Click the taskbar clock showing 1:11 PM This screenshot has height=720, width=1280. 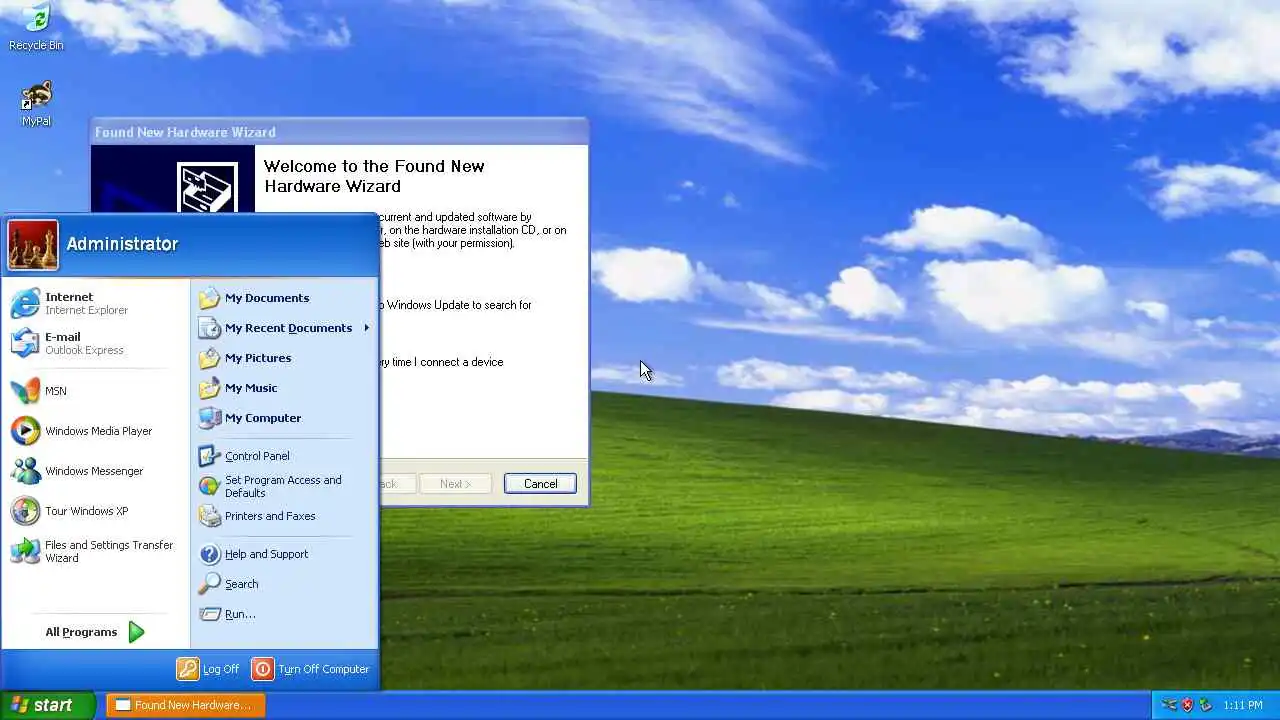pyautogui.click(x=1243, y=705)
